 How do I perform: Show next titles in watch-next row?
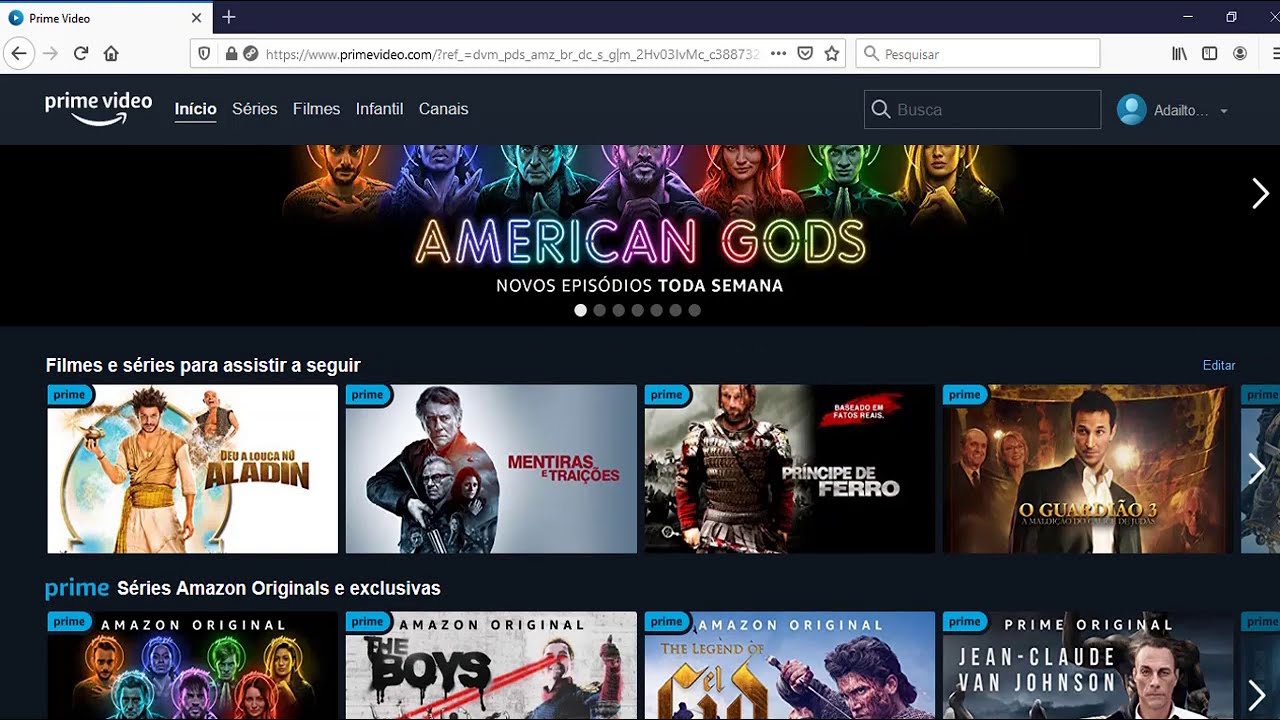pyautogui.click(x=1257, y=469)
